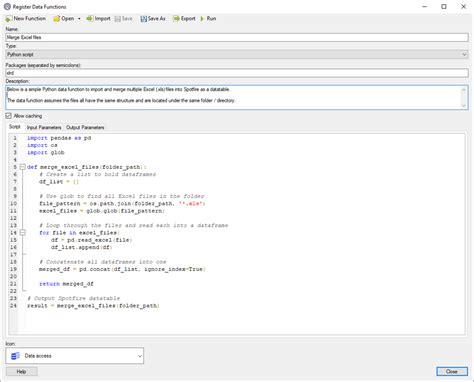Click the Export toolbar button
Image resolution: width=474 pixels, height=382 pixels.
[x=184, y=19]
